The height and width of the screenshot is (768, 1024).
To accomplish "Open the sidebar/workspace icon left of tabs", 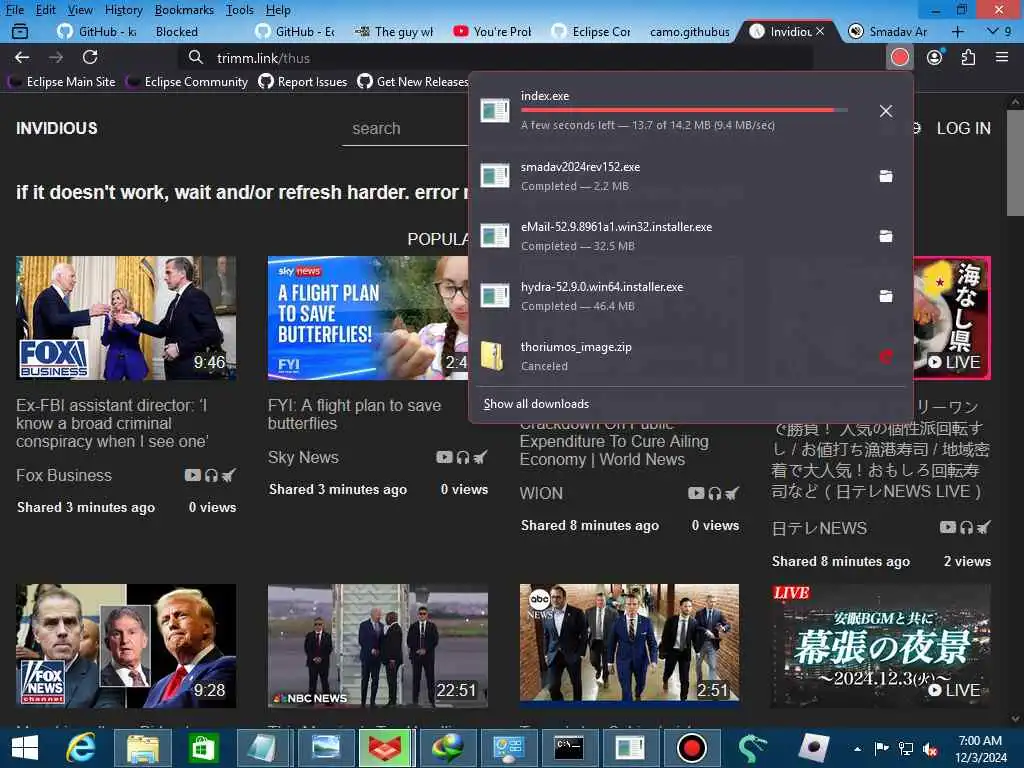I will 20,31.
